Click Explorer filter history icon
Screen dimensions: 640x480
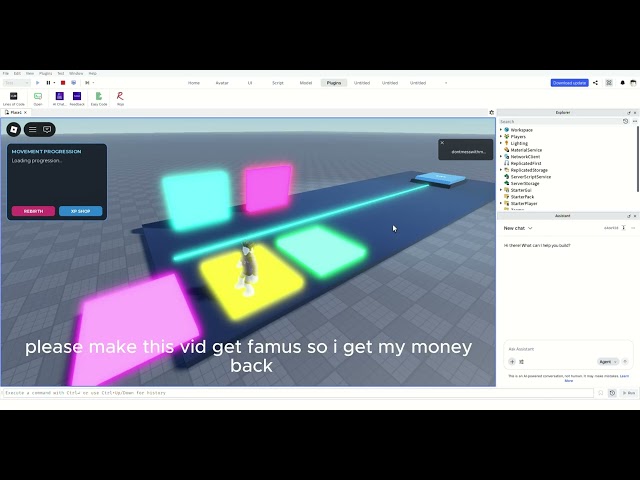625,121
